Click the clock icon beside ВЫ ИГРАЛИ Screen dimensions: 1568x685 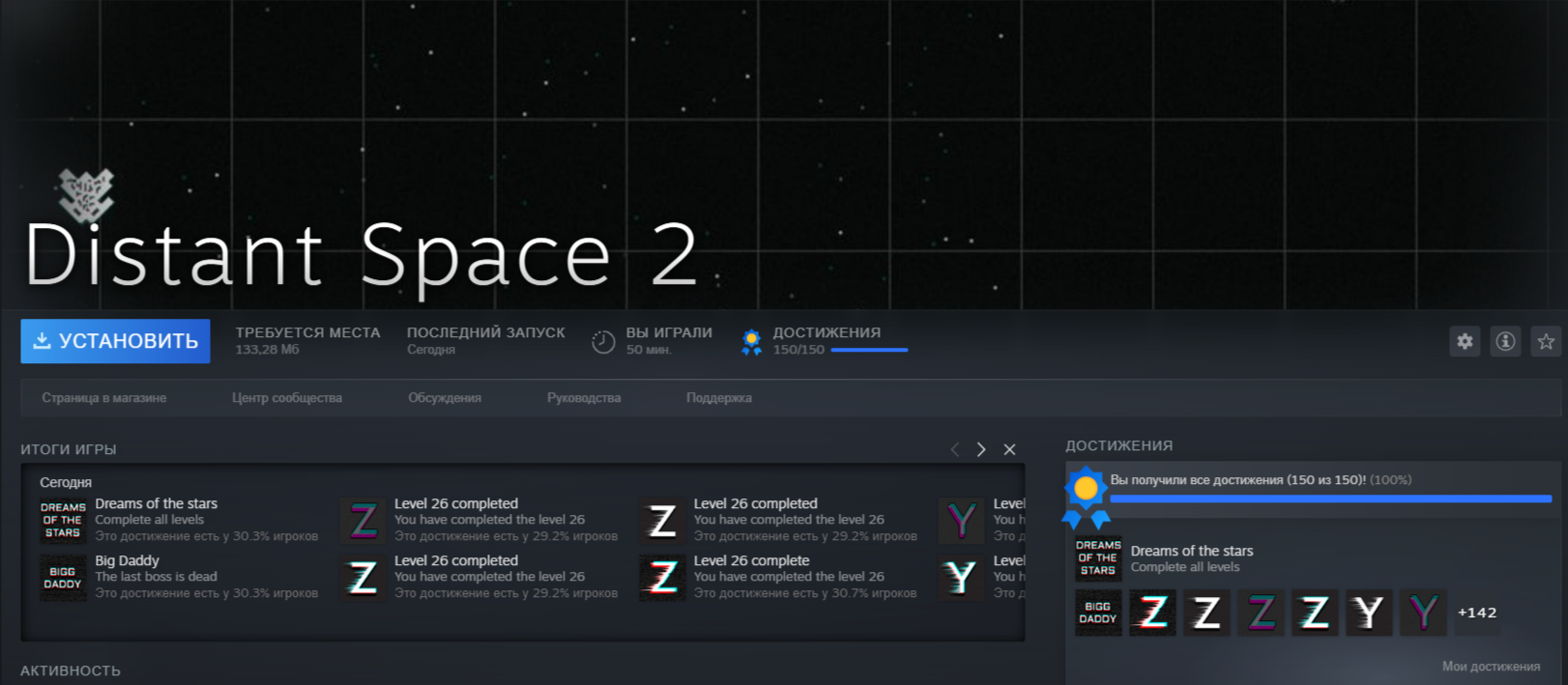pyautogui.click(x=603, y=342)
